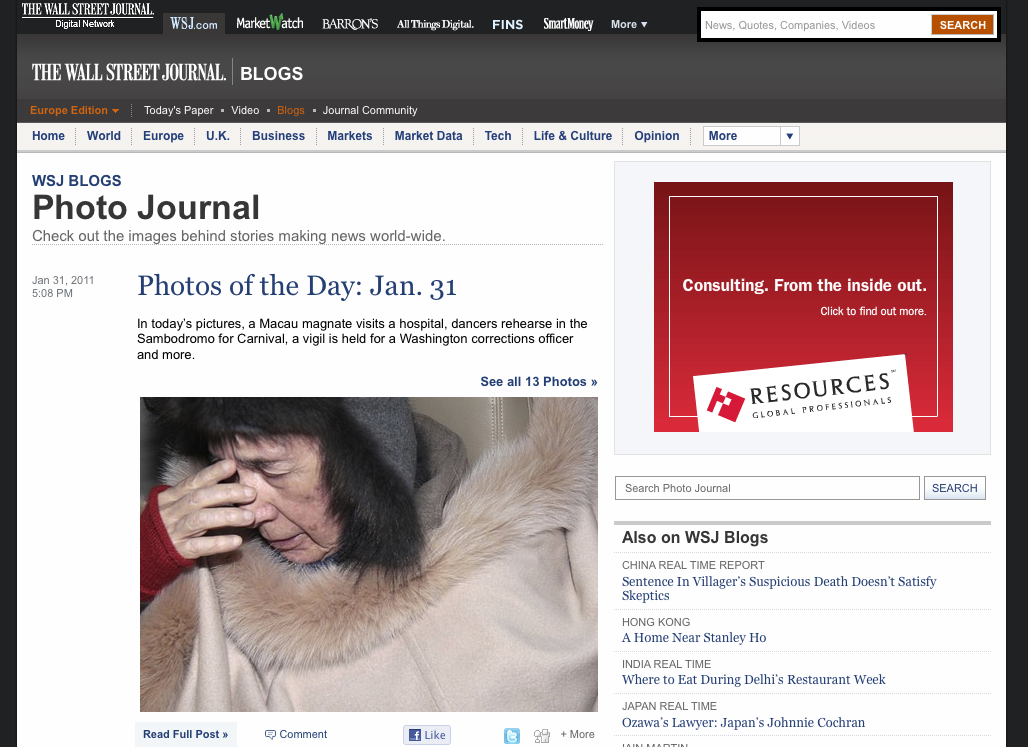Click the Search Photo Journal input field
The height and width of the screenshot is (747, 1028).
pos(767,488)
